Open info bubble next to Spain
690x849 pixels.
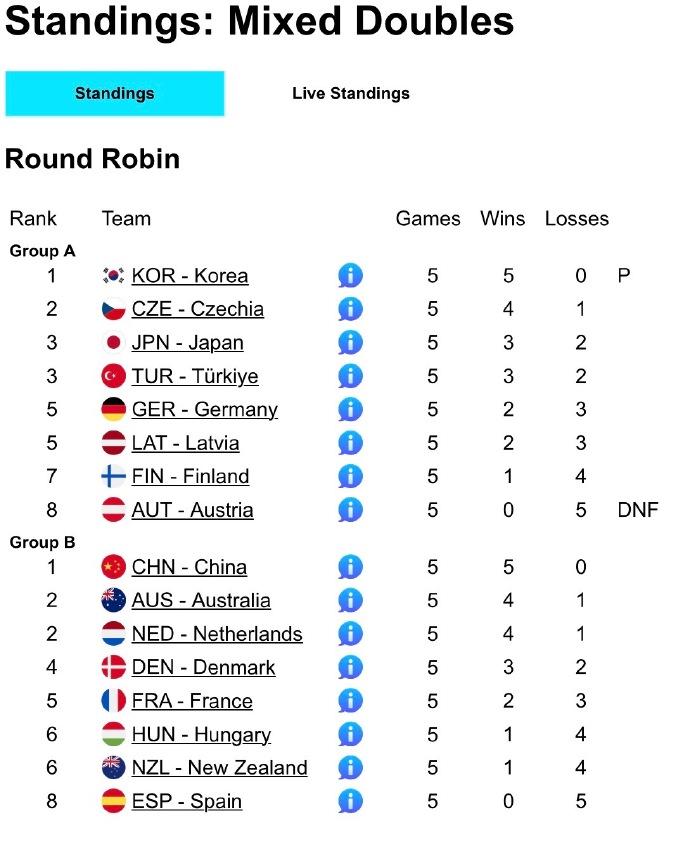pos(350,801)
